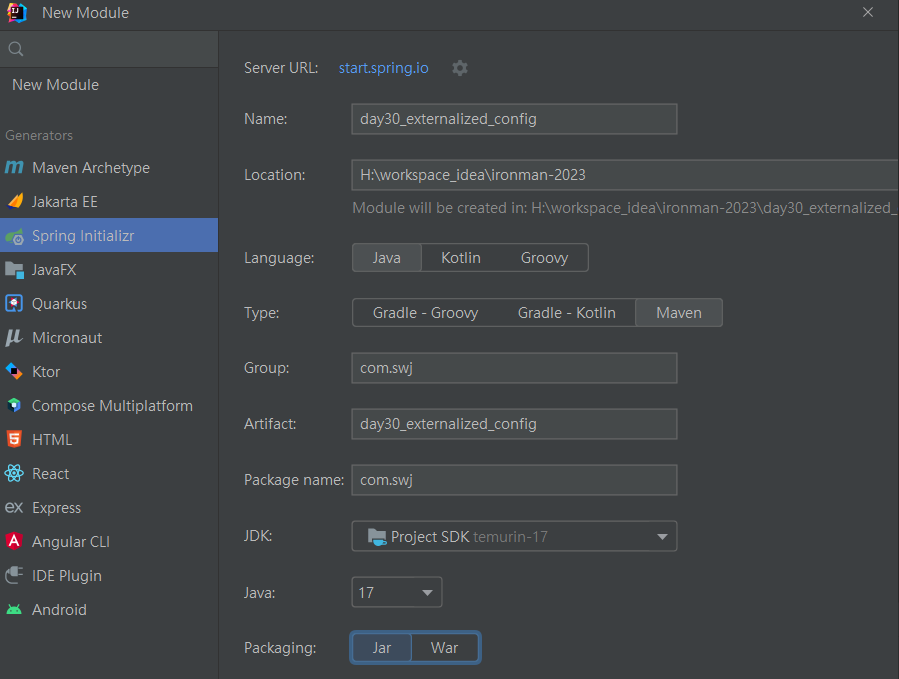Click the Compose Multiplatform icon
The width and height of the screenshot is (899, 679).
click(x=14, y=405)
